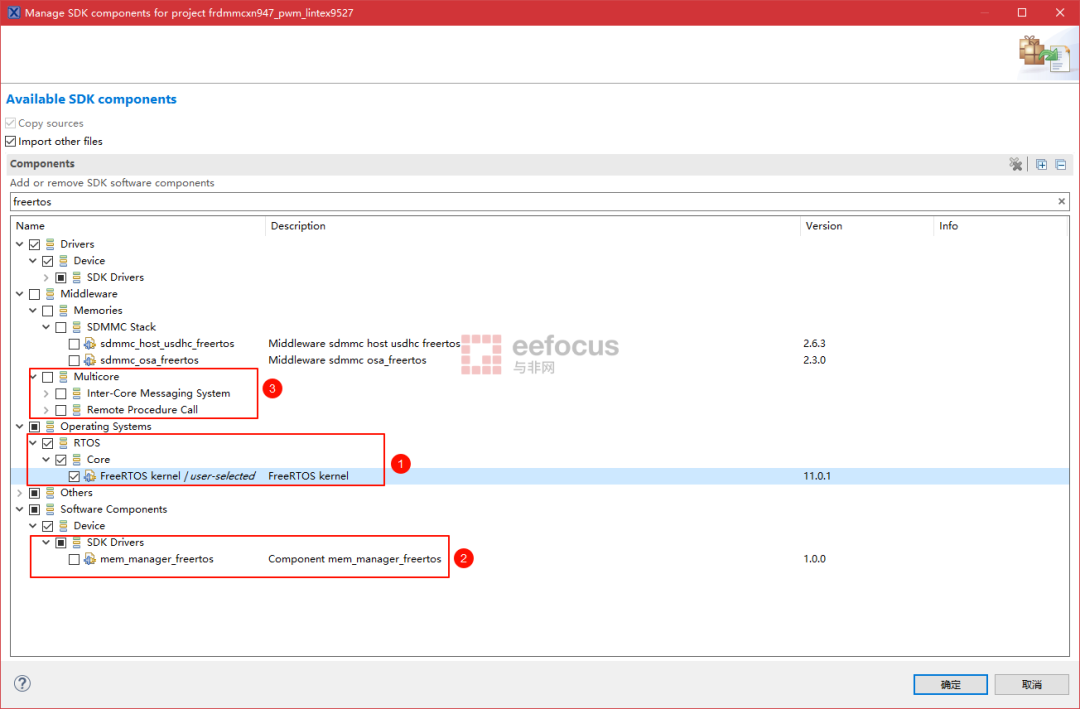1080x709 pixels.
Task: Expand the Others tree node
Action: pyautogui.click(x=20, y=493)
